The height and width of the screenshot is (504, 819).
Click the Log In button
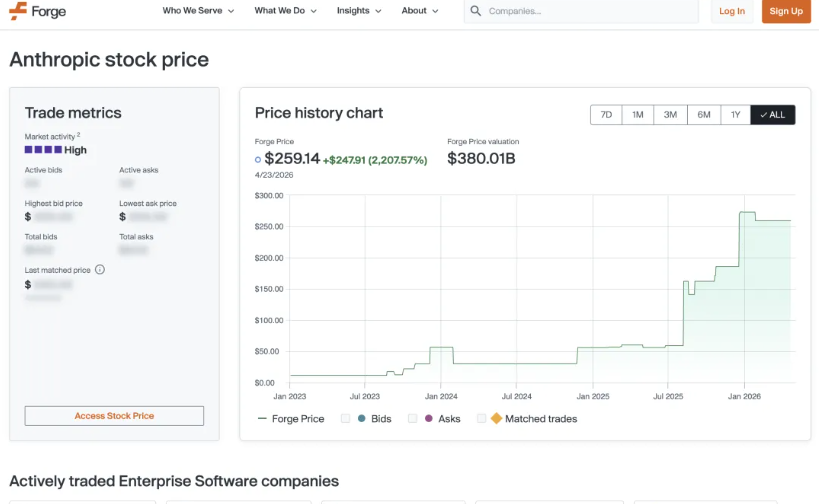click(732, 11)
